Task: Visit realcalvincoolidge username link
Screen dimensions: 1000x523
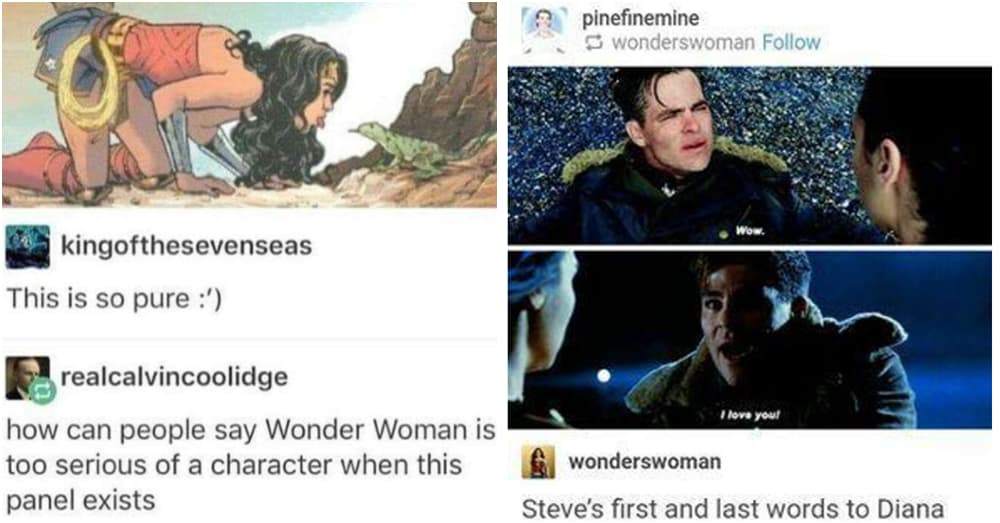Action: point(174,377)
